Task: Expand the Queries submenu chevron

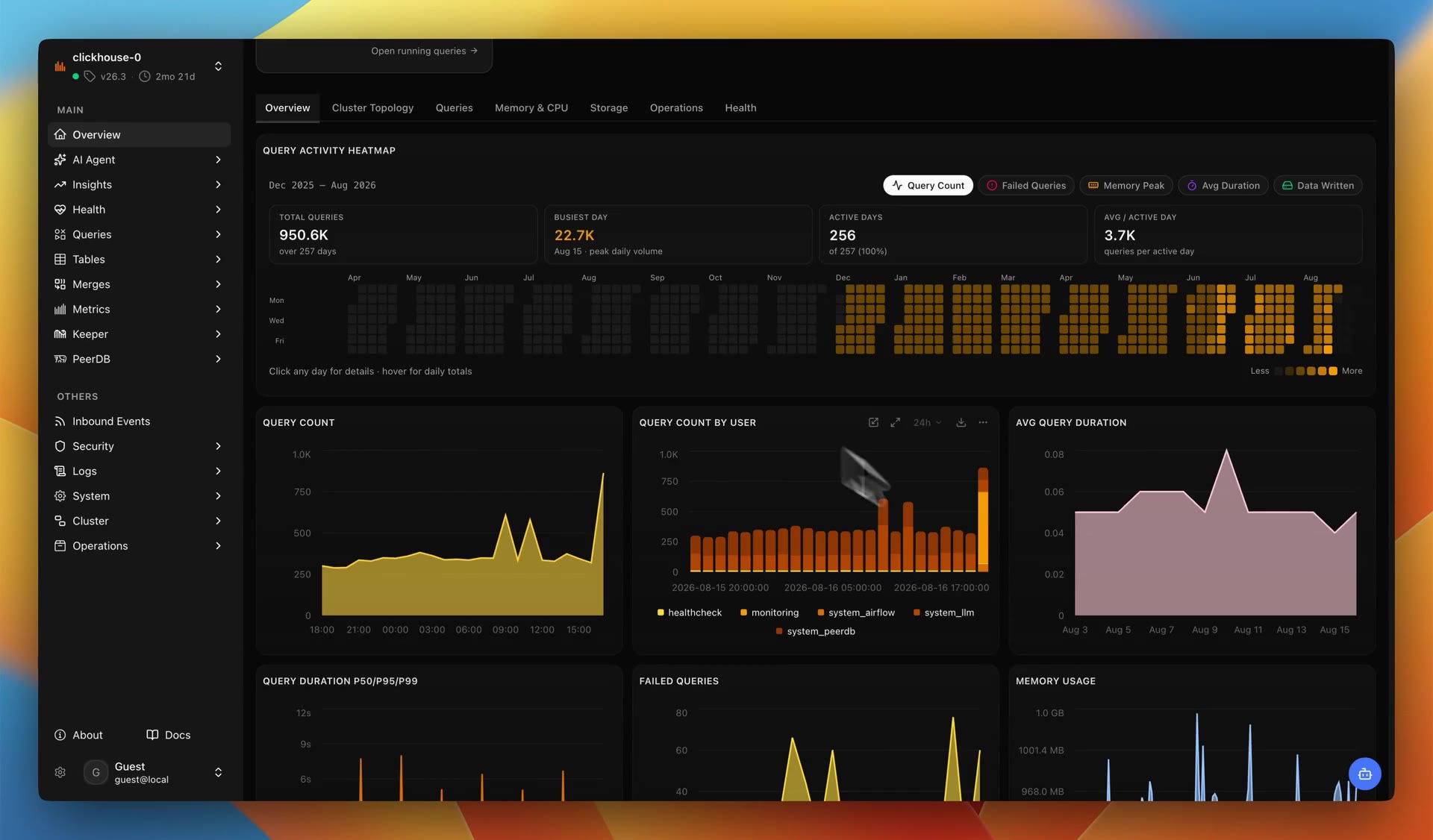Action: 218,234
